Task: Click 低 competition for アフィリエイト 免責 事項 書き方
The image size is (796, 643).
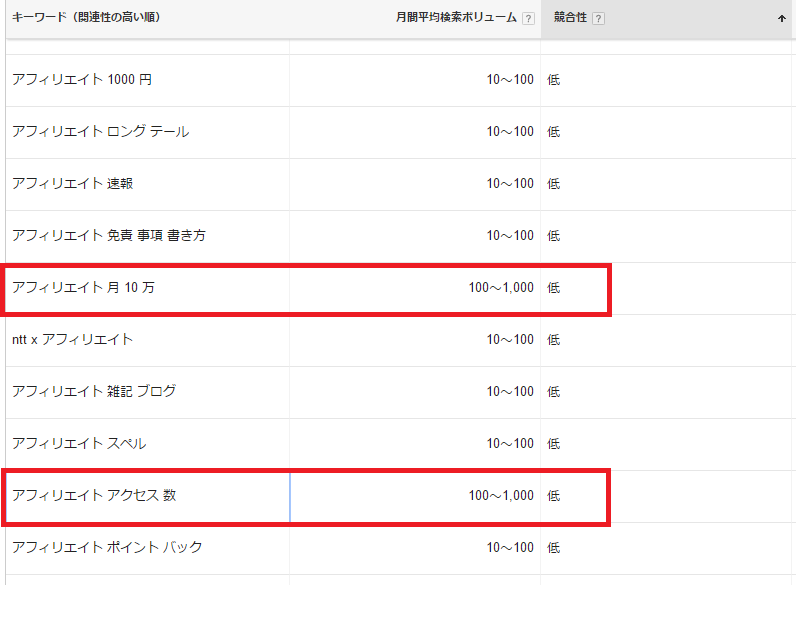Action: tap(553, 236)
